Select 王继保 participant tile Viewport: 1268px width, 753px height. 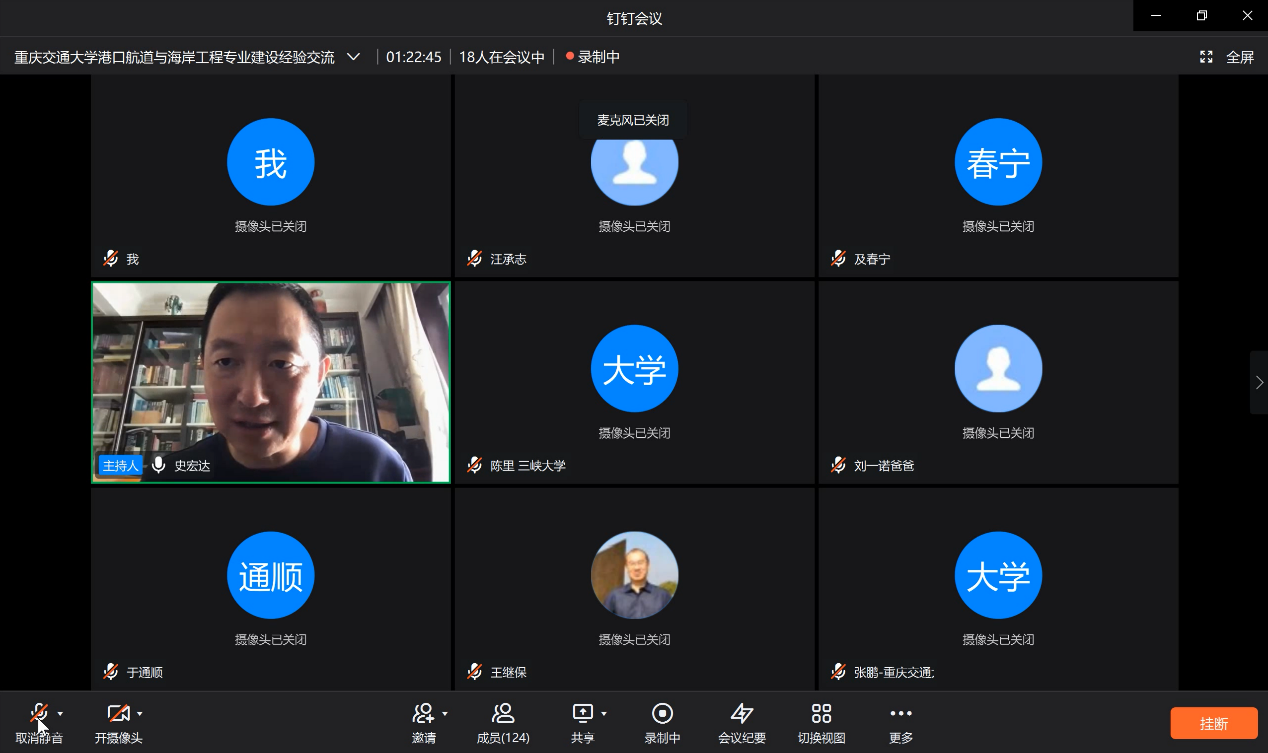pos(634,588)
